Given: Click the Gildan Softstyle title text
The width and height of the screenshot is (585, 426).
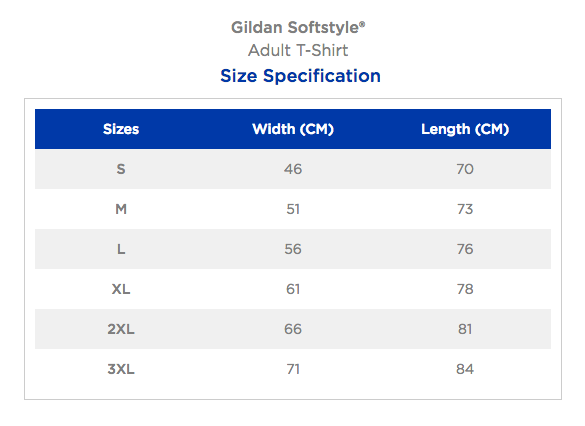Looking at the screenshot, I should 298,28.
